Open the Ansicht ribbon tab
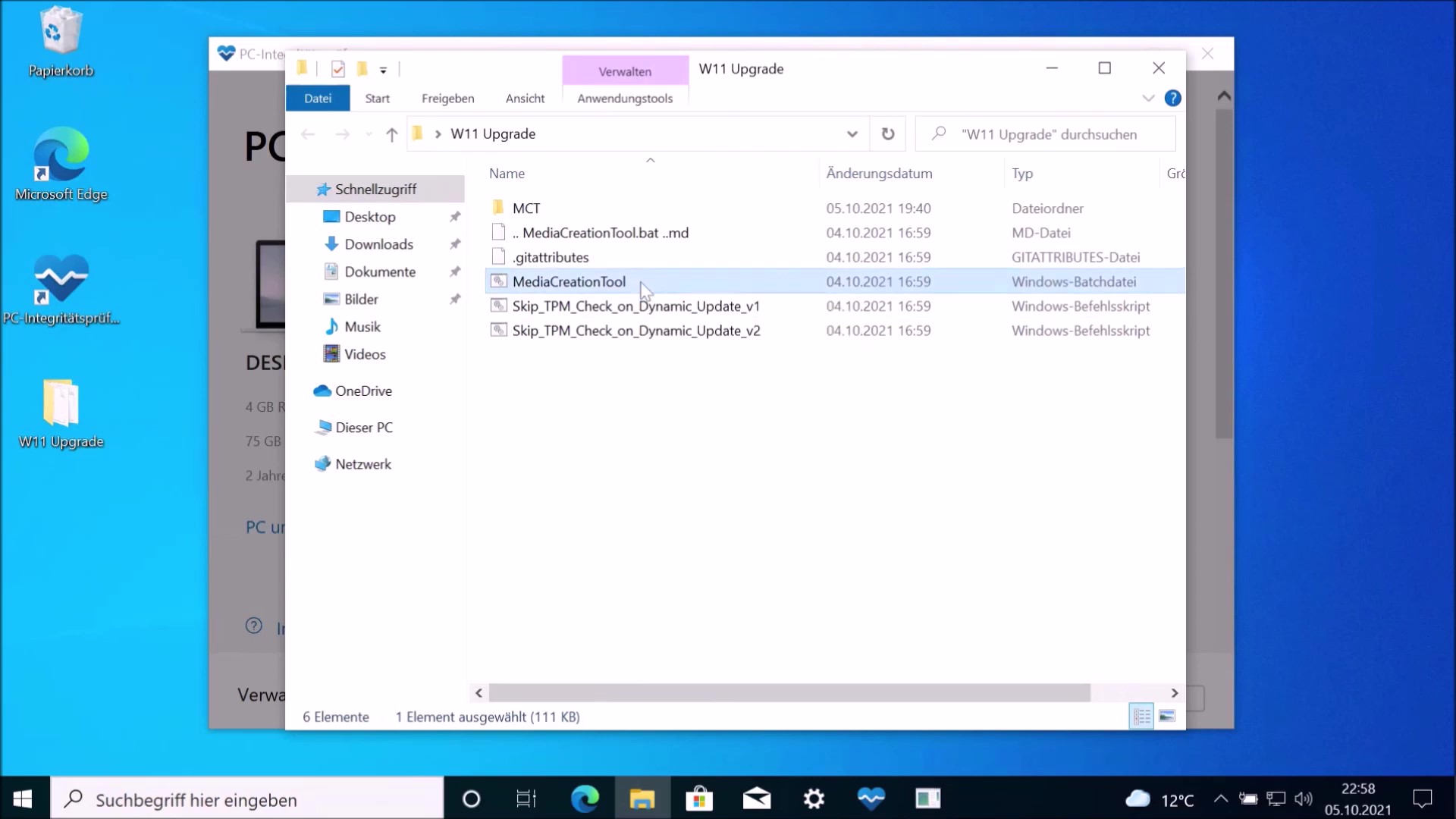Viewport: 1456px width, 819px height. click(x=525, y=99)
